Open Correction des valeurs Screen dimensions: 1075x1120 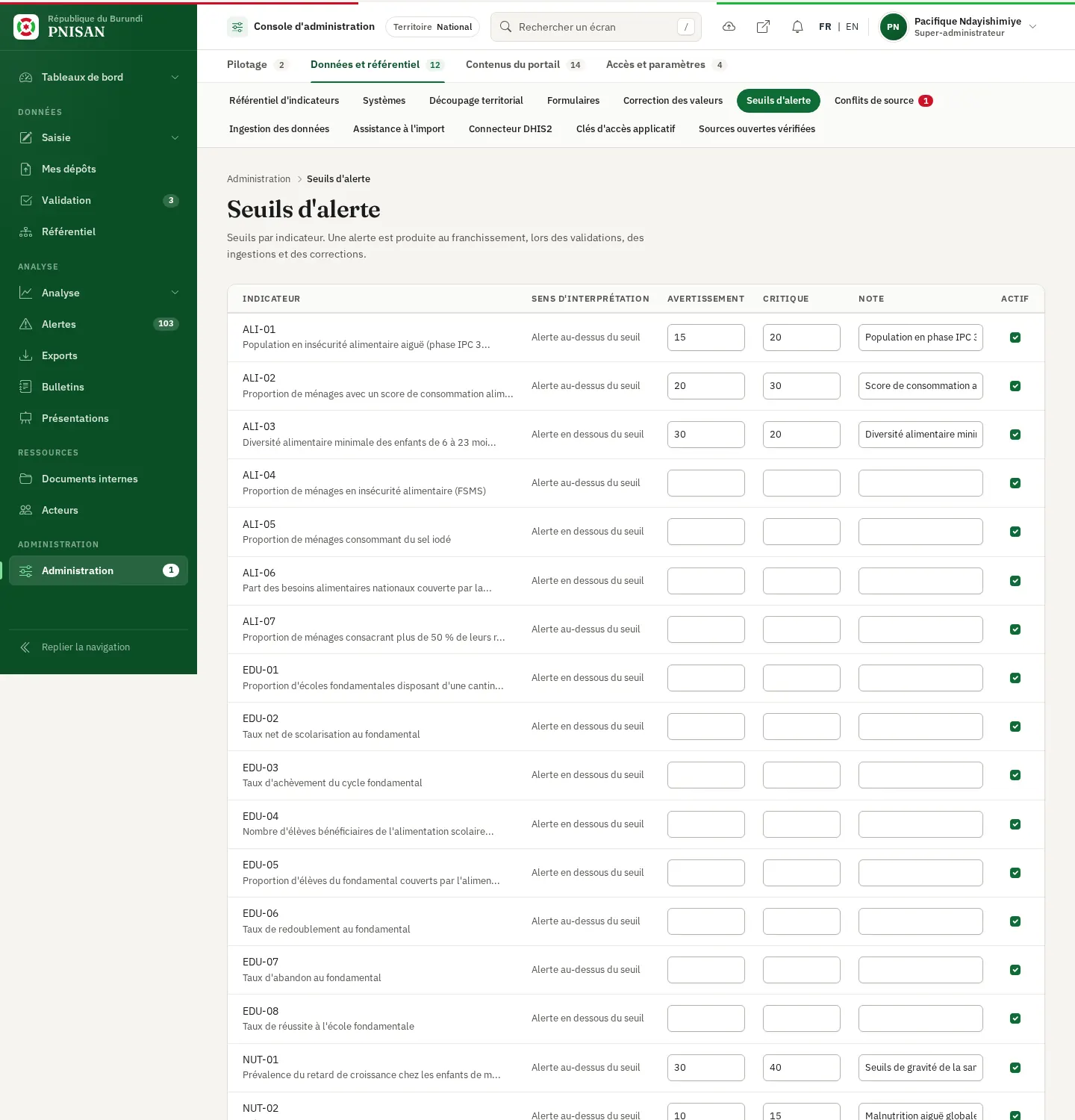673,101
